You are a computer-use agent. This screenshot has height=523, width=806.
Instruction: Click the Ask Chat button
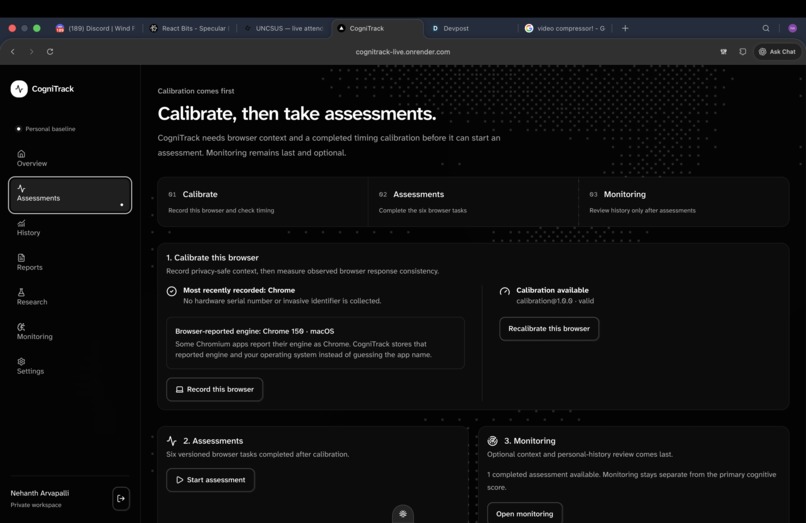[777, 51]
